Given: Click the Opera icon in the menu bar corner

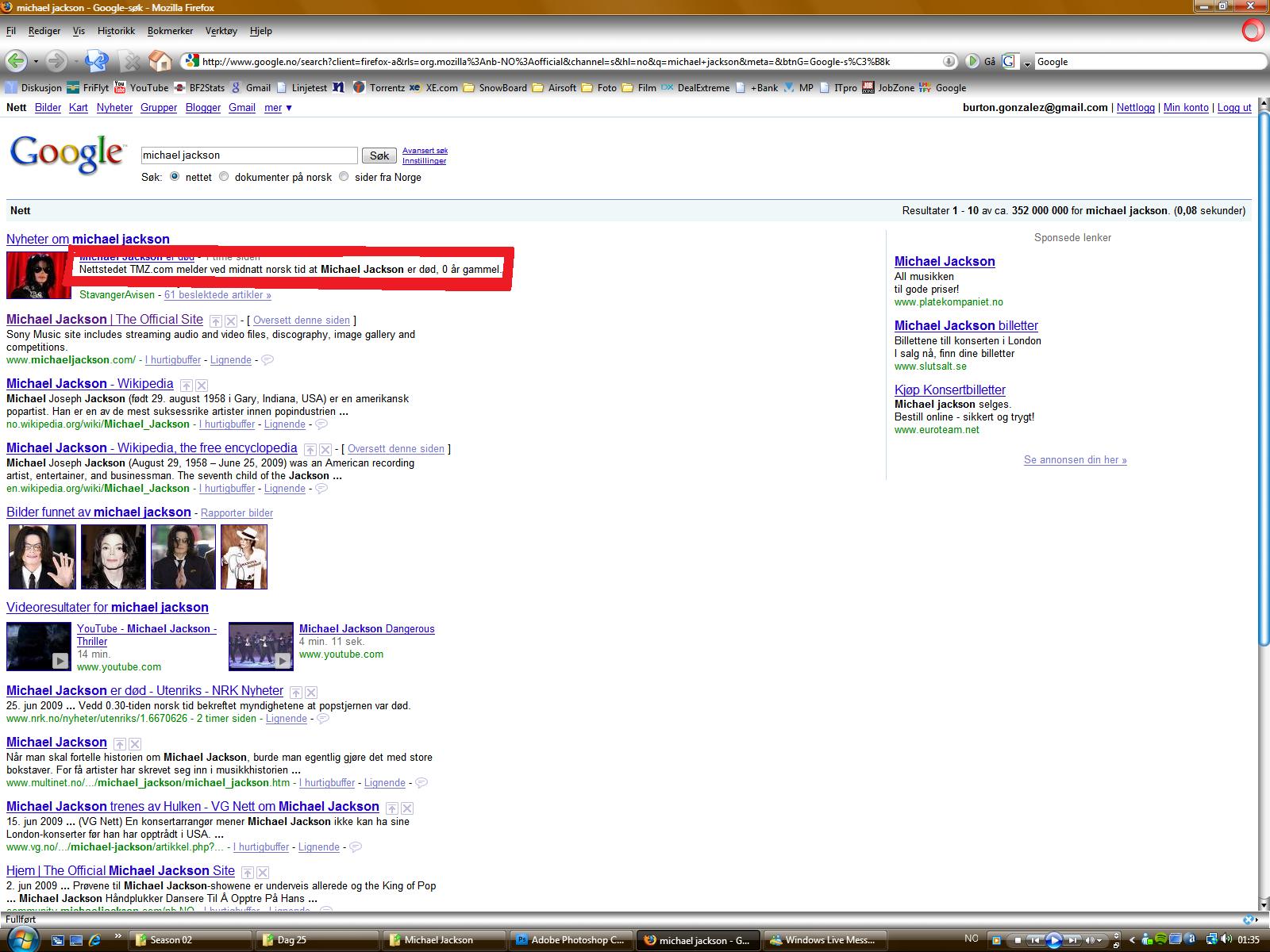Looking at the screenshot, I should [x=1252, y=32].
